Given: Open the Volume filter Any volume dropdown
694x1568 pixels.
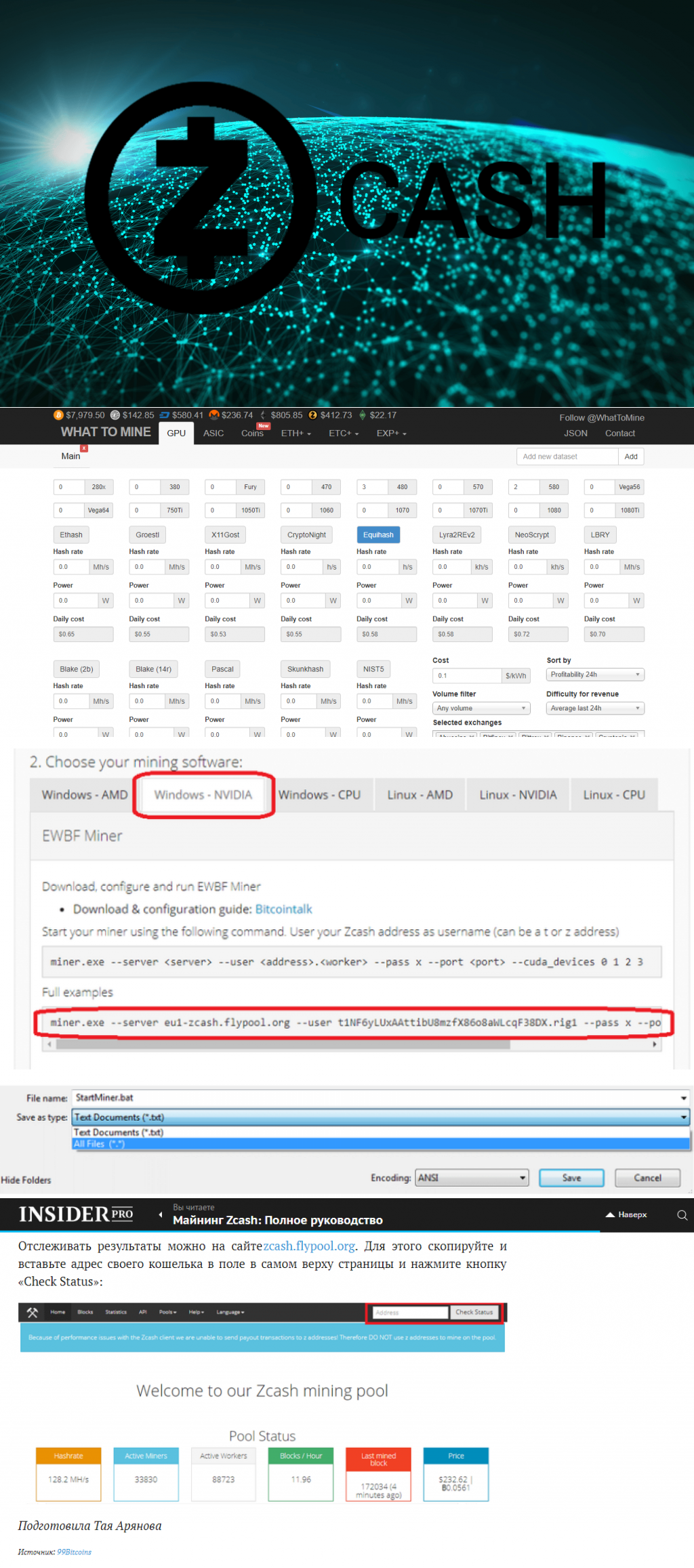Looking at the screenshot, I should 481,708.
